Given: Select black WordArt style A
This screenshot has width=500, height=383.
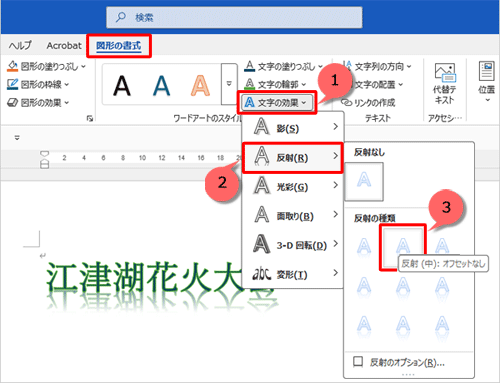Looking at the screenshot, I should point(122,86).
